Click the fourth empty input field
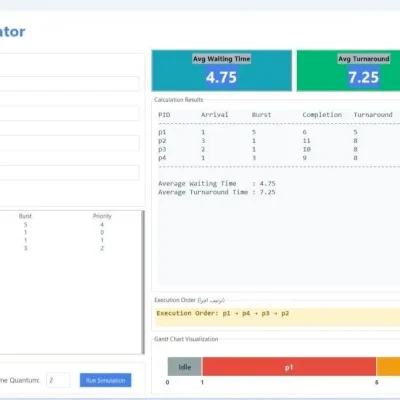This screenshot has height=400, width=400. 69,173
